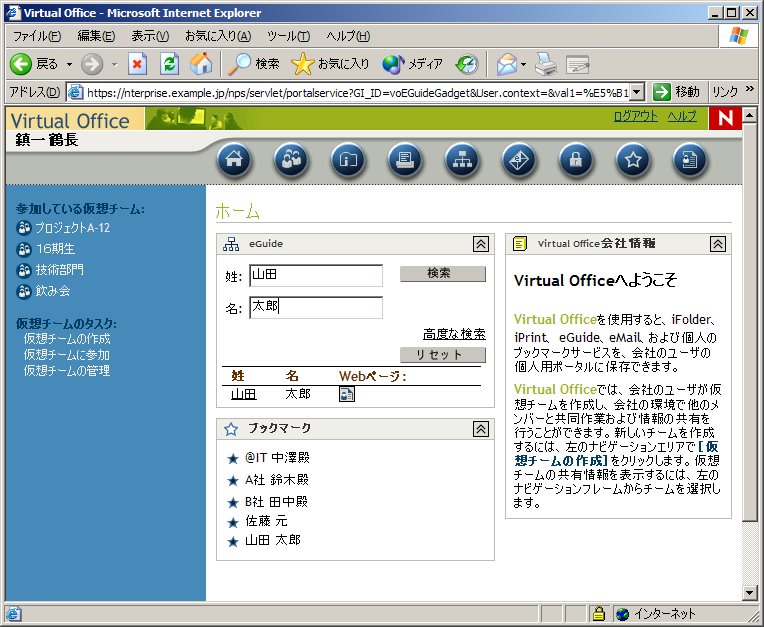Open the iPrint printer round icon

(405, 159)
